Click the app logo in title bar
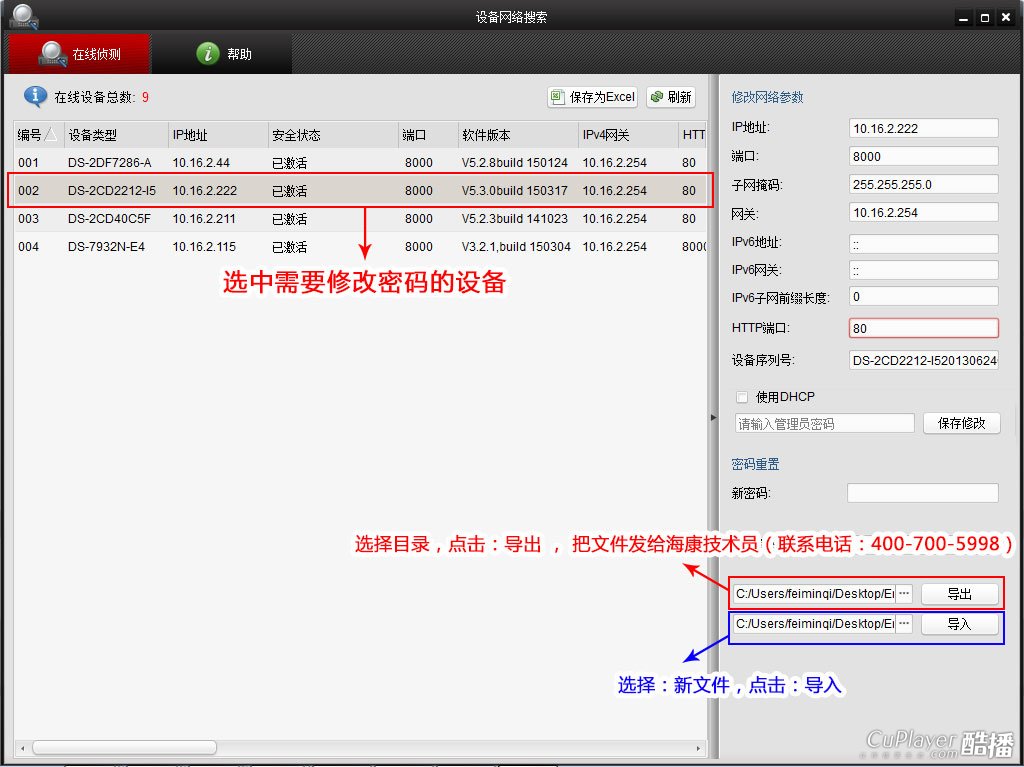The height and width of the screenshot is (767, 1024). [x=24, y=17]
